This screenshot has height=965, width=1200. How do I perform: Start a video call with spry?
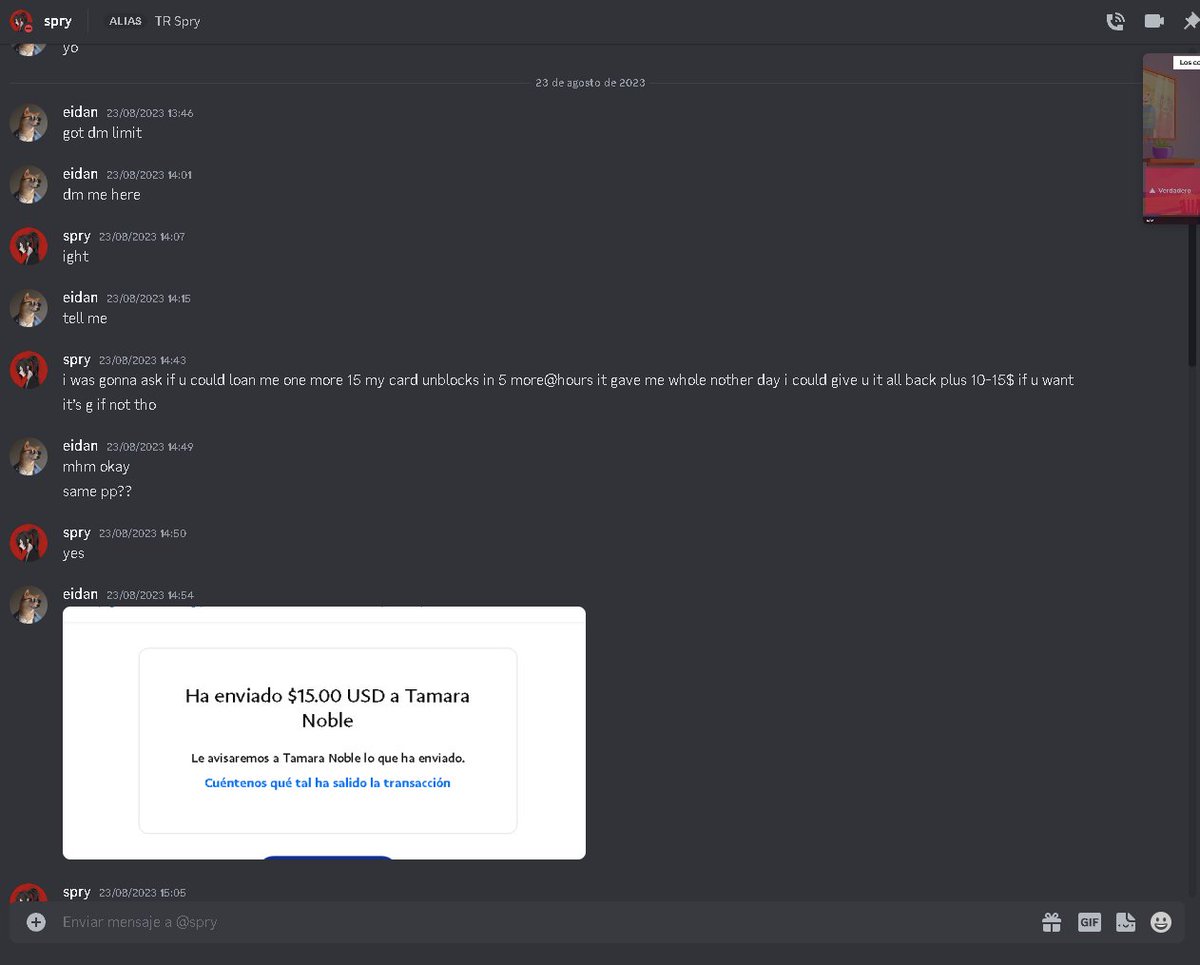[x=1154, y=21]
